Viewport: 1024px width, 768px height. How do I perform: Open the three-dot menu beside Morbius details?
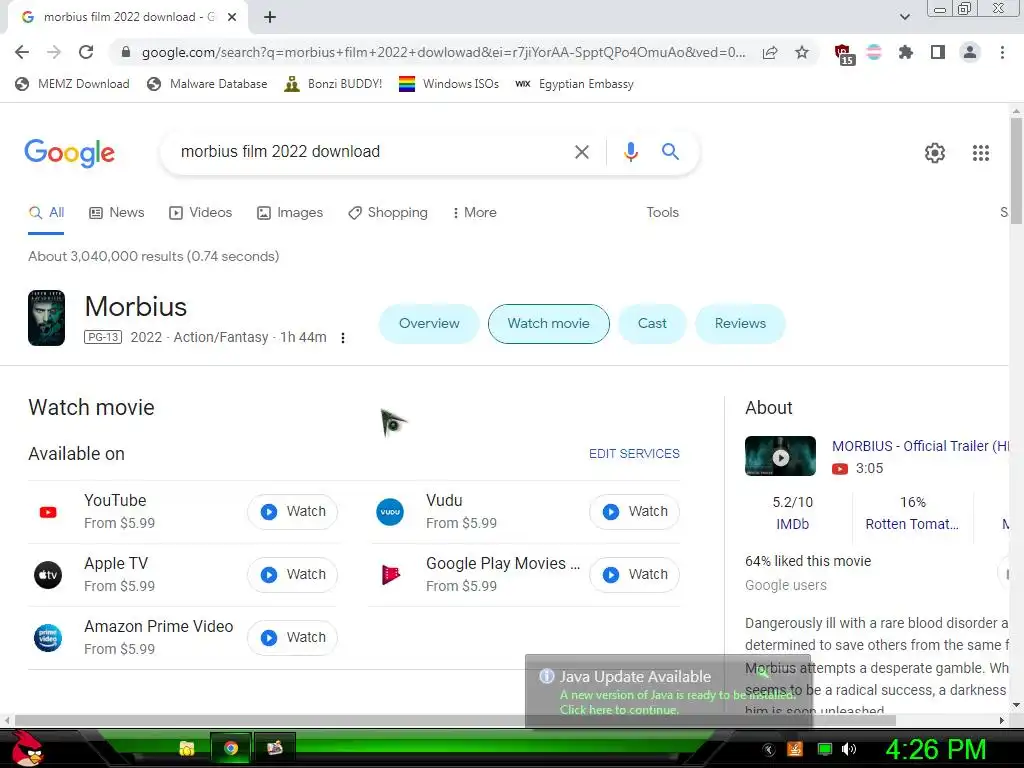(x=343, y=338)
